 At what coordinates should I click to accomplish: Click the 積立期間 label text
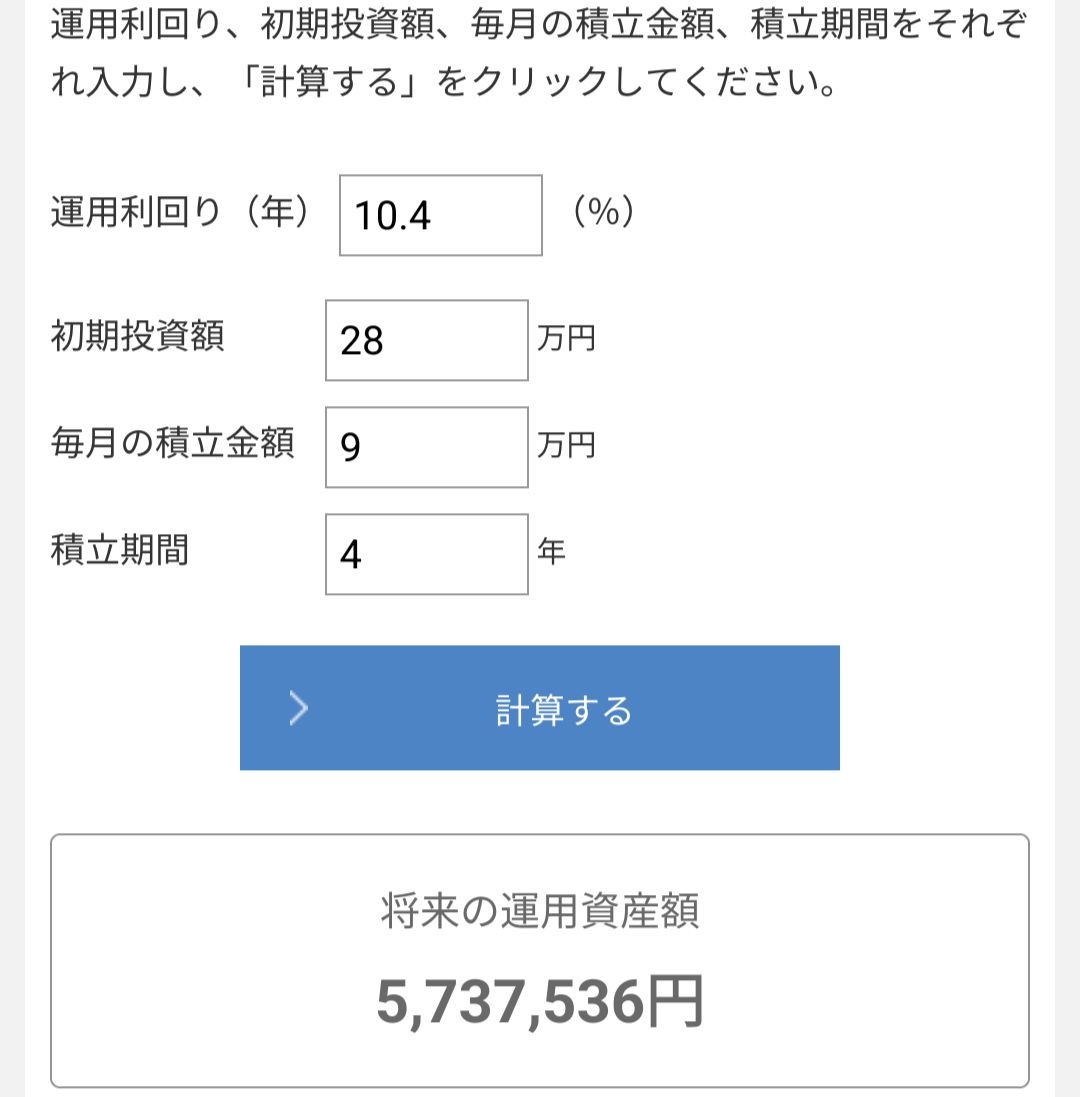coord(120,550)
